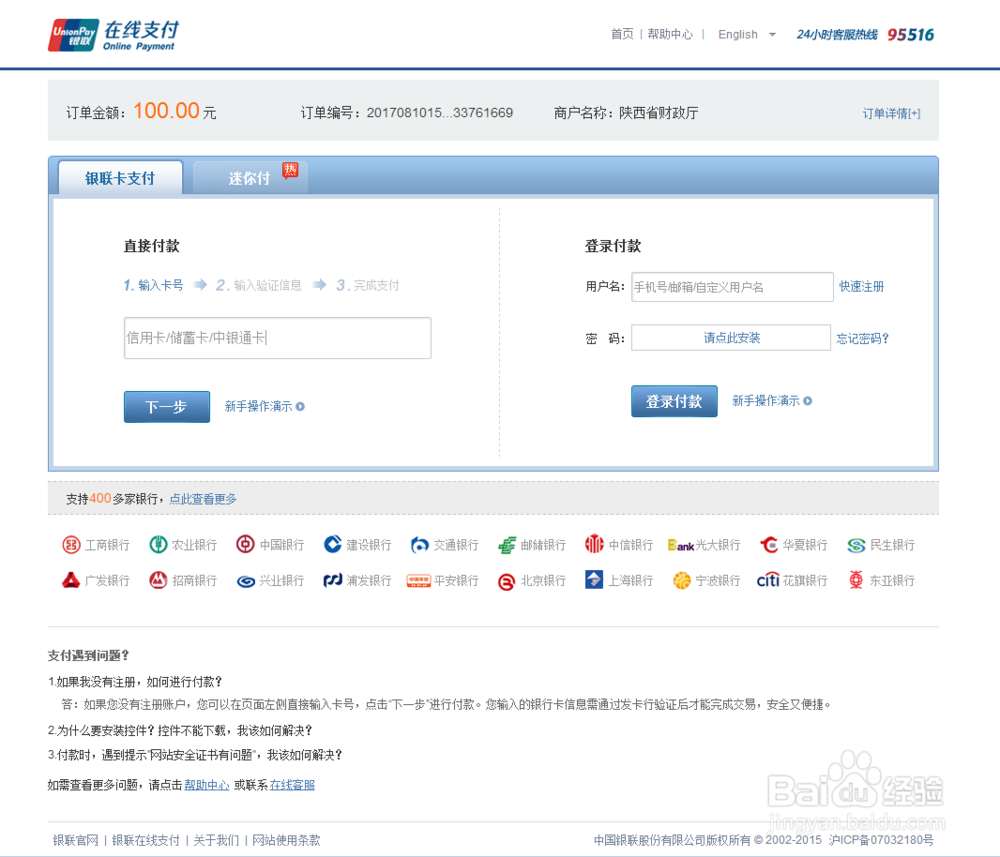Click hotline number 95516
The image size is (1000, 857).
(910, 34)
